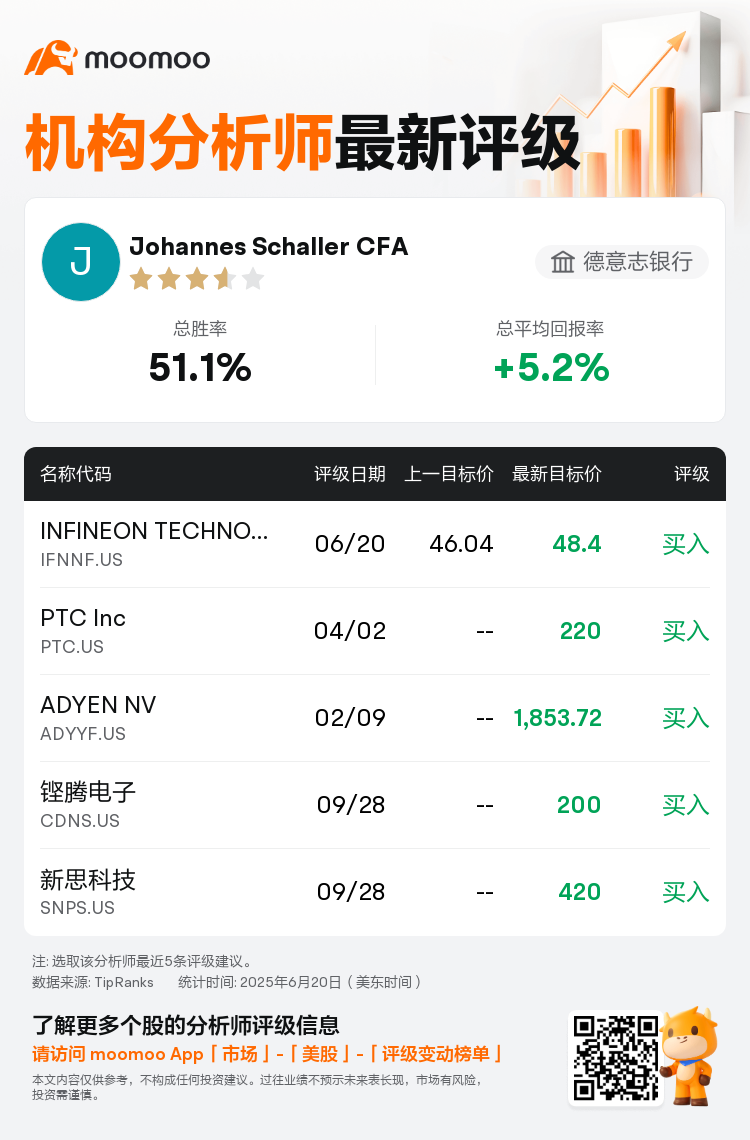Viewport: 750px width, 1140px height.
Task: Click the 评级变动榜单 orange text
Action: [436, 1054]
